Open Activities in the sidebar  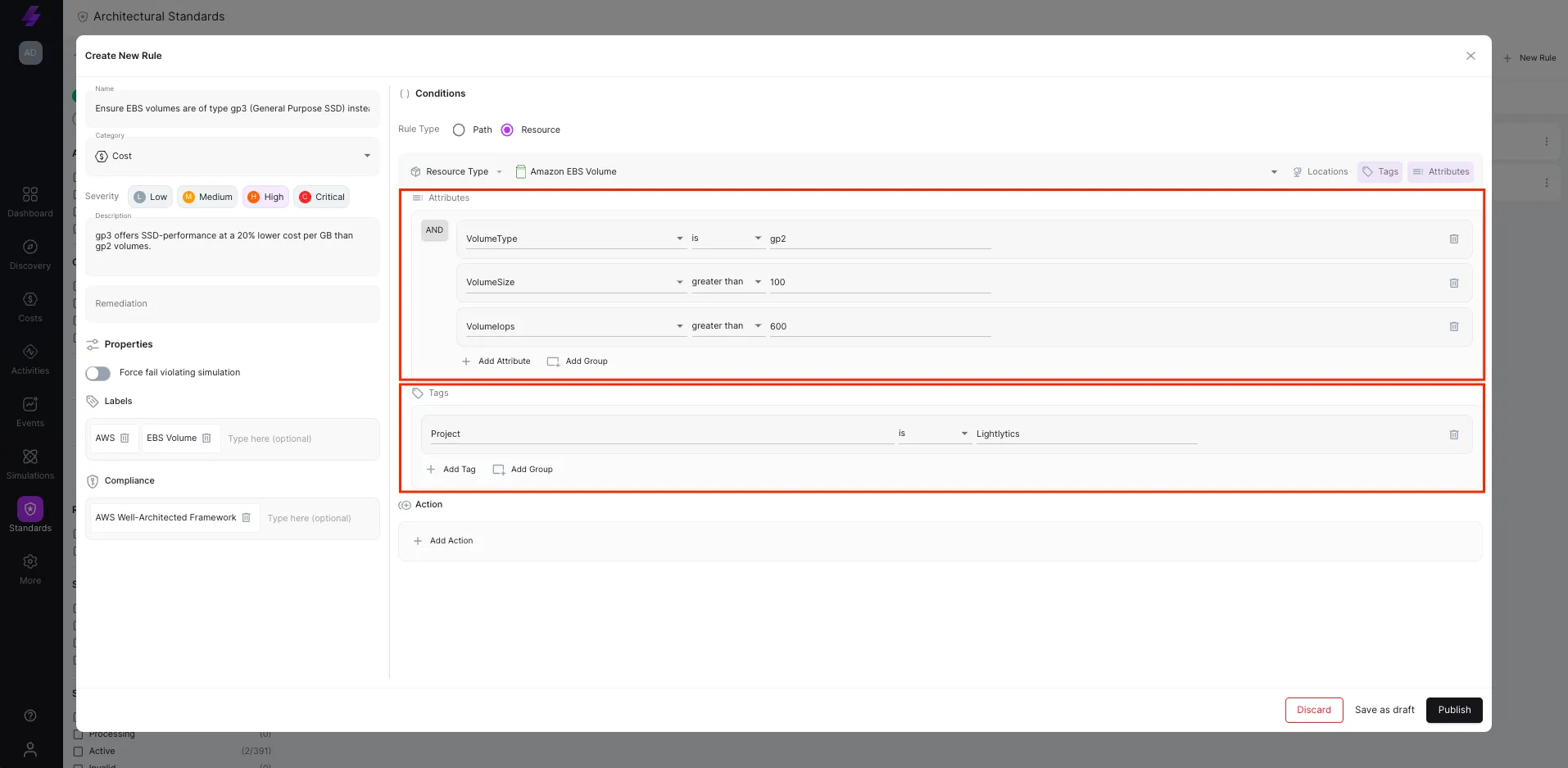click(x=30, y=359)
